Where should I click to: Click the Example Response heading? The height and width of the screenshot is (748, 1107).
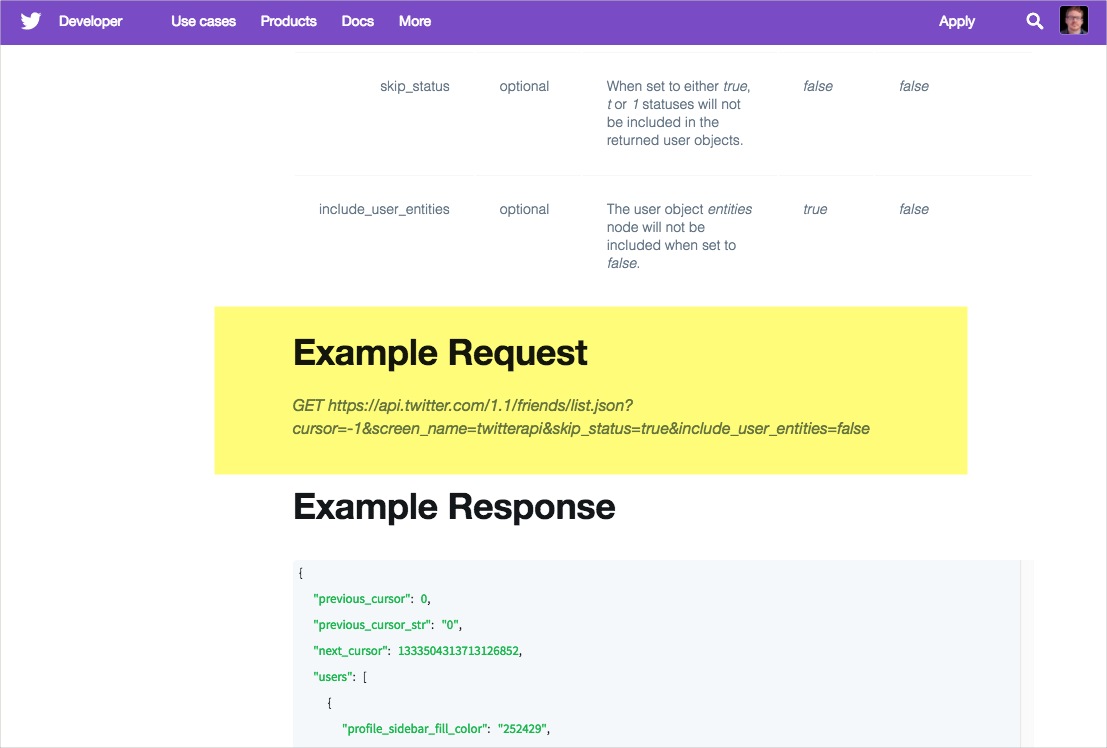(454, 507)
